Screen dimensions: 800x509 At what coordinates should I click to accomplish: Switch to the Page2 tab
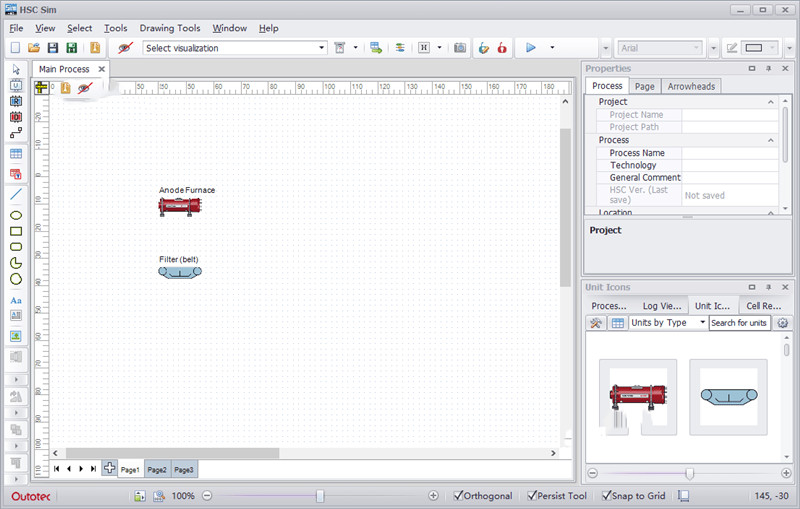click(157, 470)
